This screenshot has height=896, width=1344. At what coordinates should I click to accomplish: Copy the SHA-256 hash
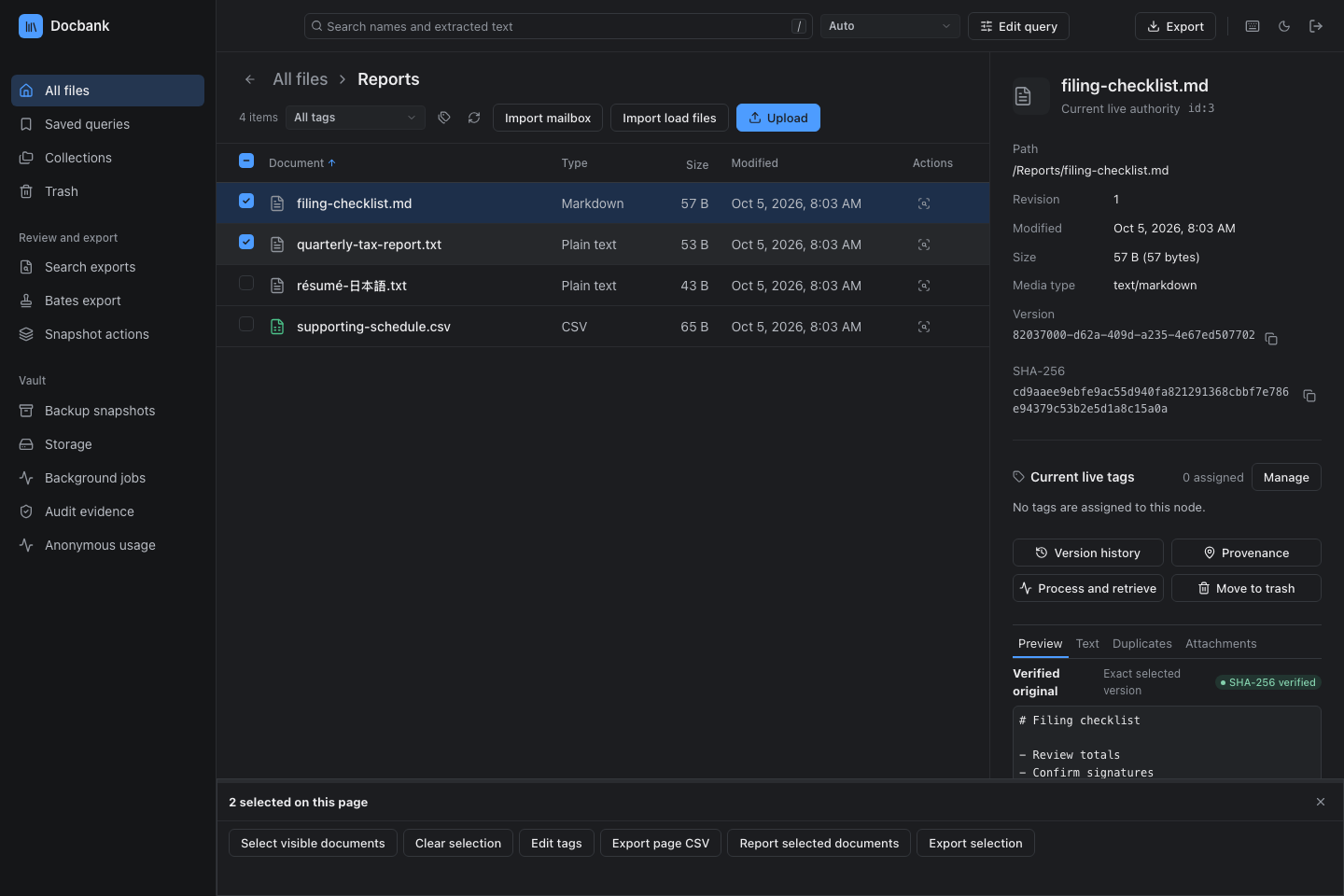coord(1309,396)
